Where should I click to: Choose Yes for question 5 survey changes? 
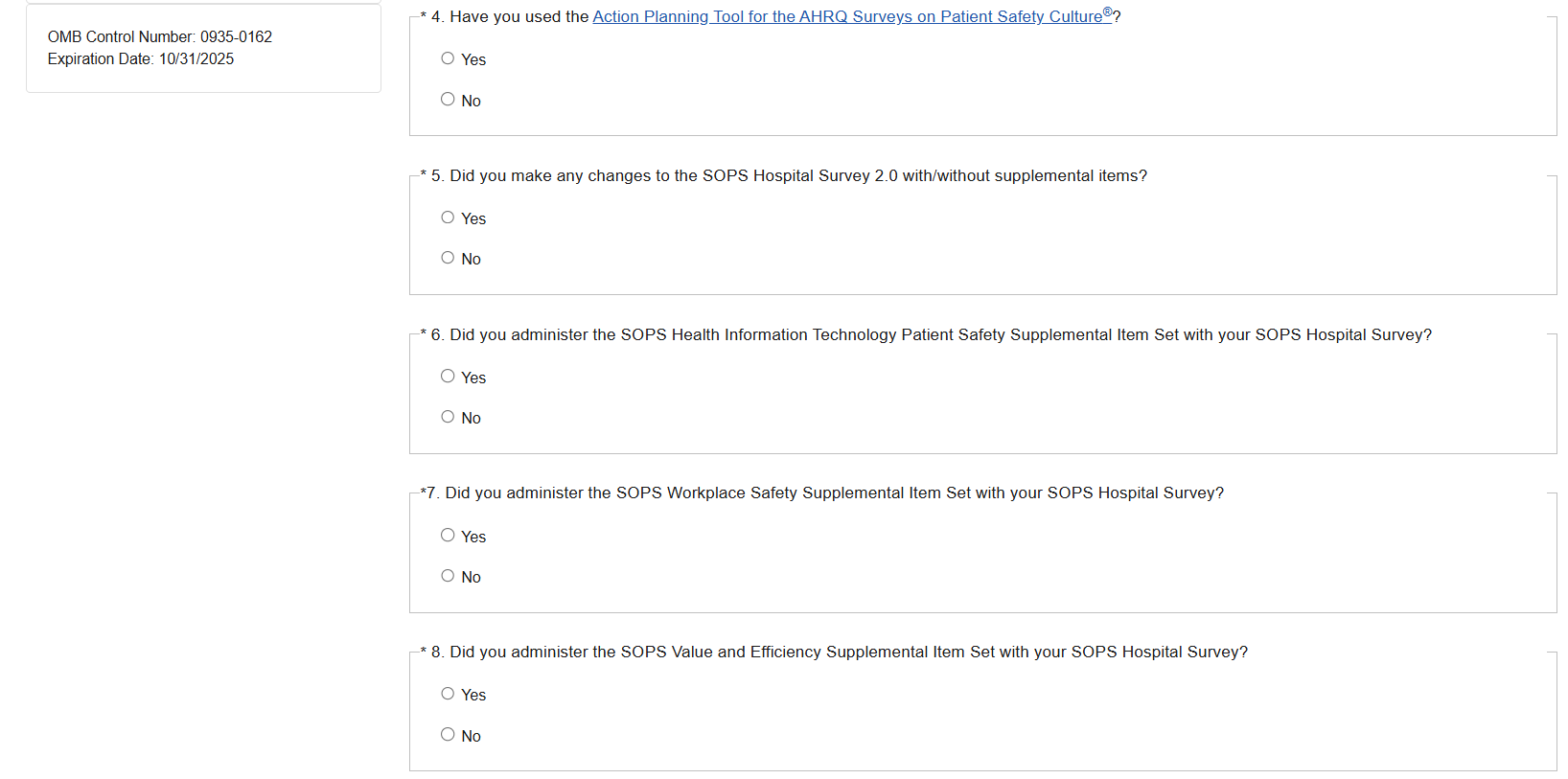[x=448, y=218]
